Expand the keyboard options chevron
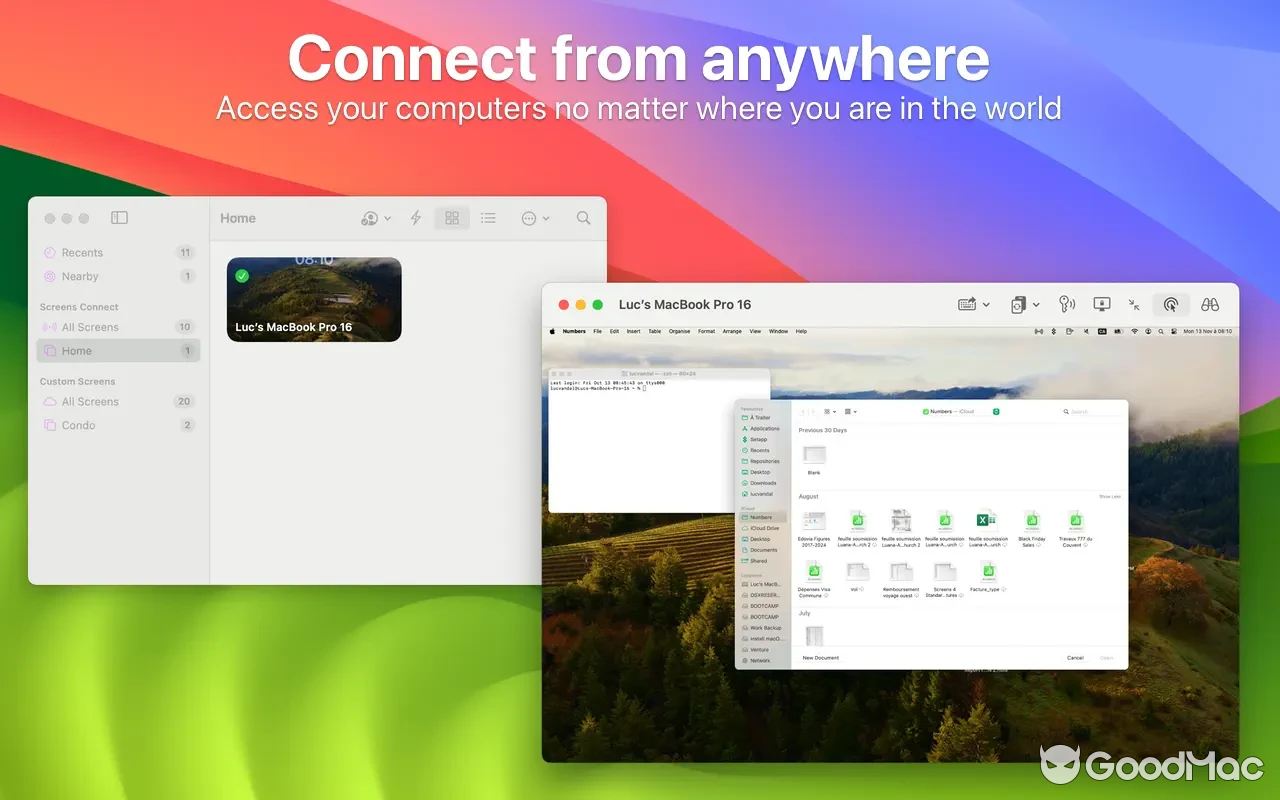This screenshot has height=800, width=1280. [986, 305]
